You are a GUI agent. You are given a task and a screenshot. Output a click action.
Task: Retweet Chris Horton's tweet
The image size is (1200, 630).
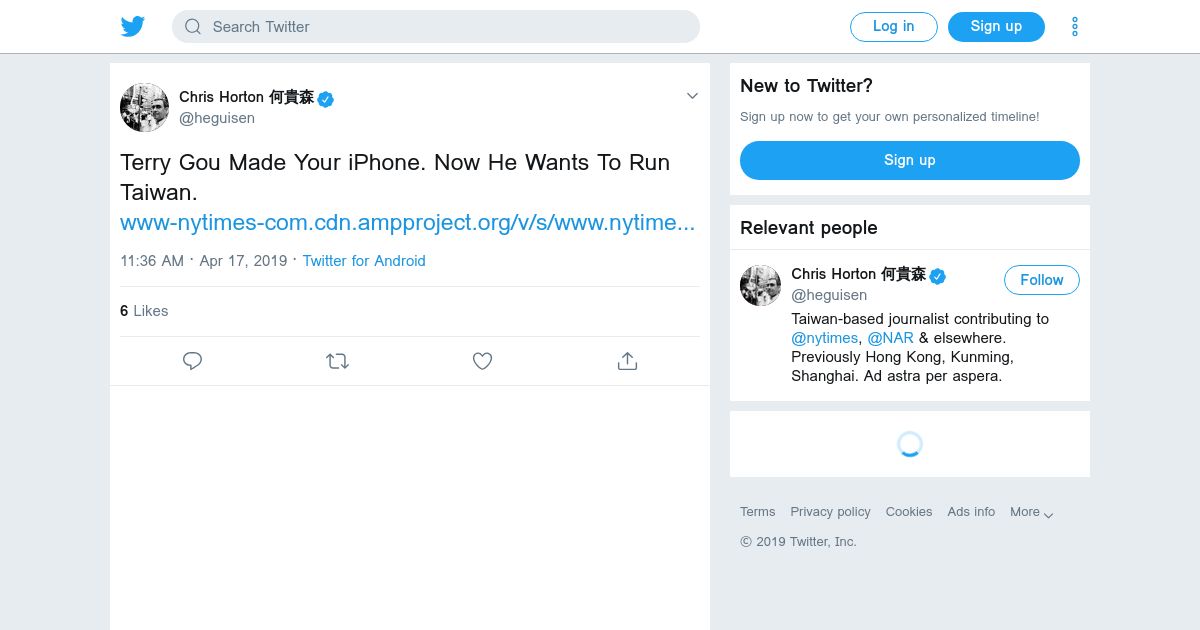[x=337, y=361]
